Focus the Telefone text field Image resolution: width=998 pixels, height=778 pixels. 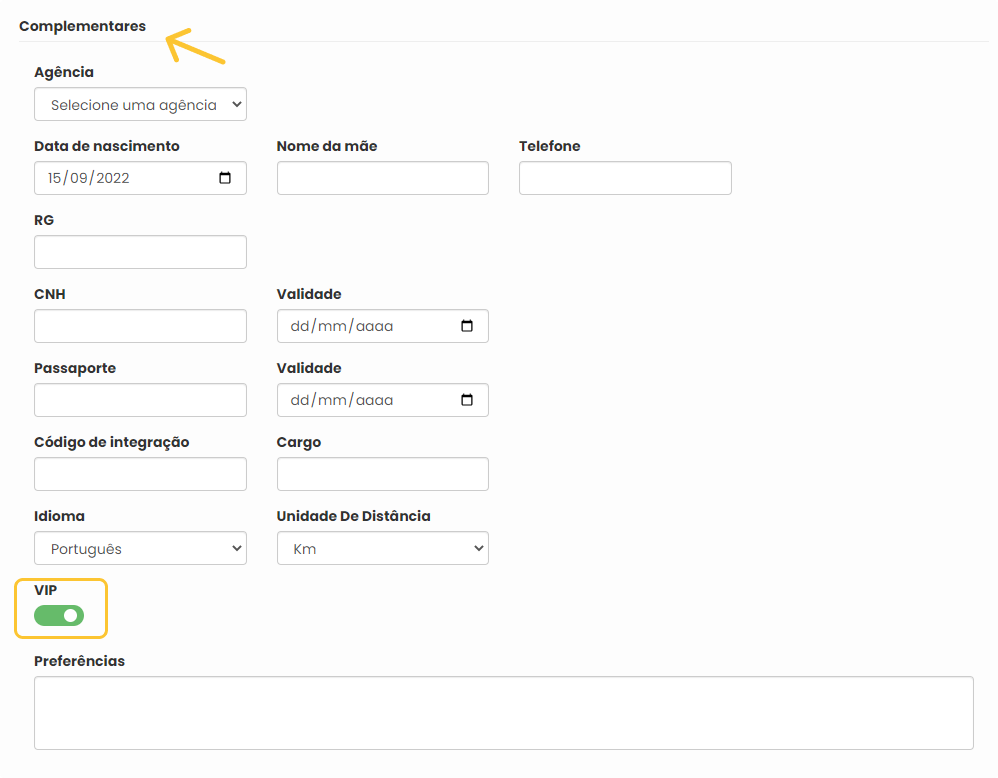(x=625, y=178)
